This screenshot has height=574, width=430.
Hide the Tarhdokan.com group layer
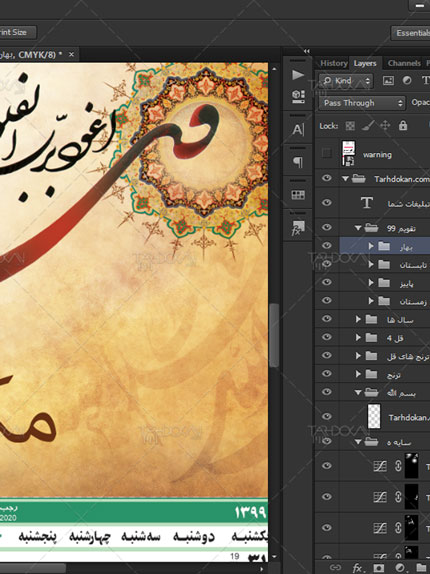click(x=327, y=179)
